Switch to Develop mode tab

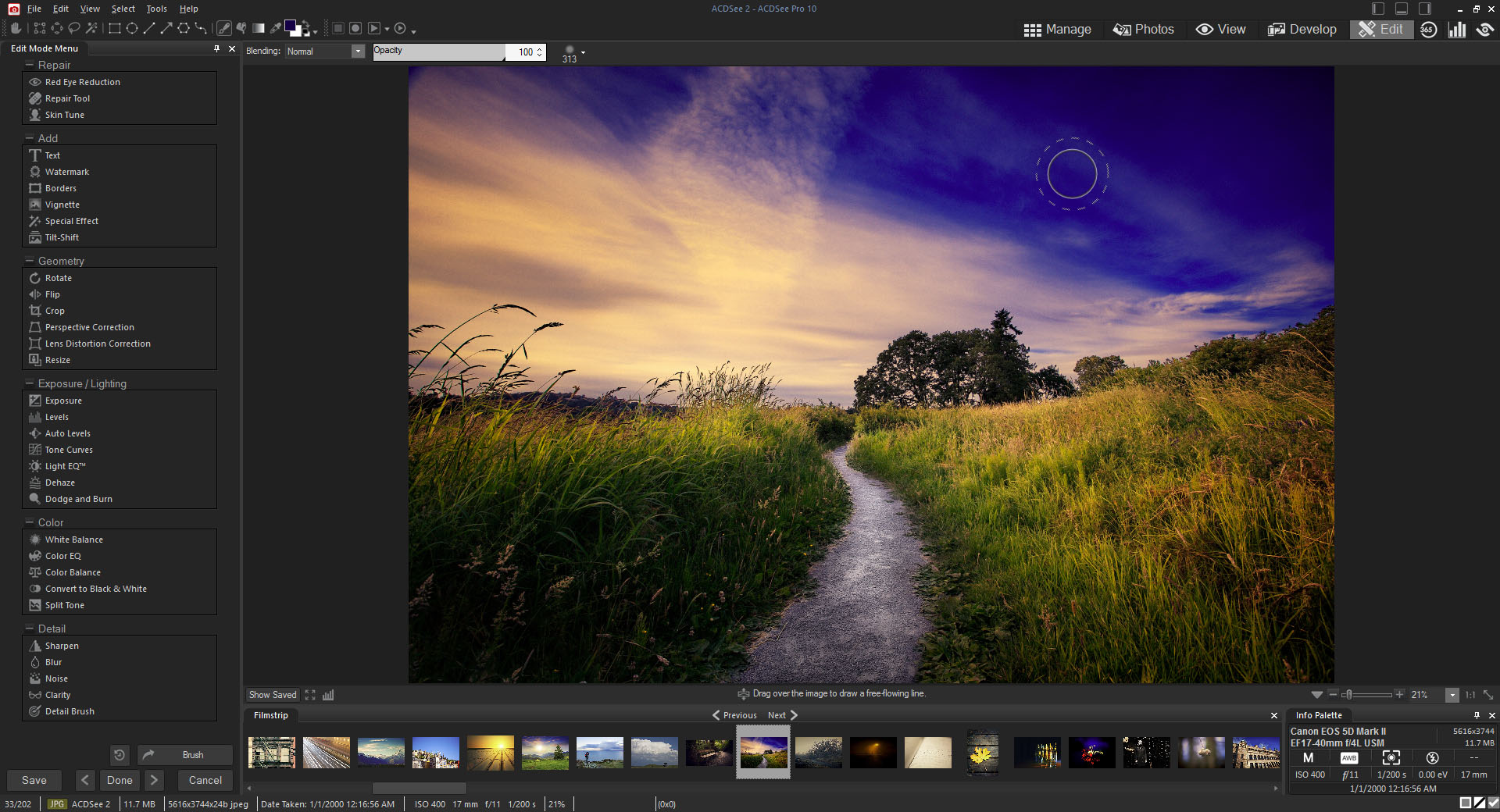tap(1302, 30)
